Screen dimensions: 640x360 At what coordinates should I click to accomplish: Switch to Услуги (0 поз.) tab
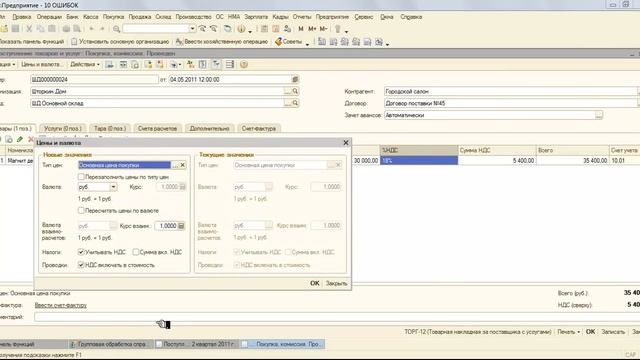[63, 128]
